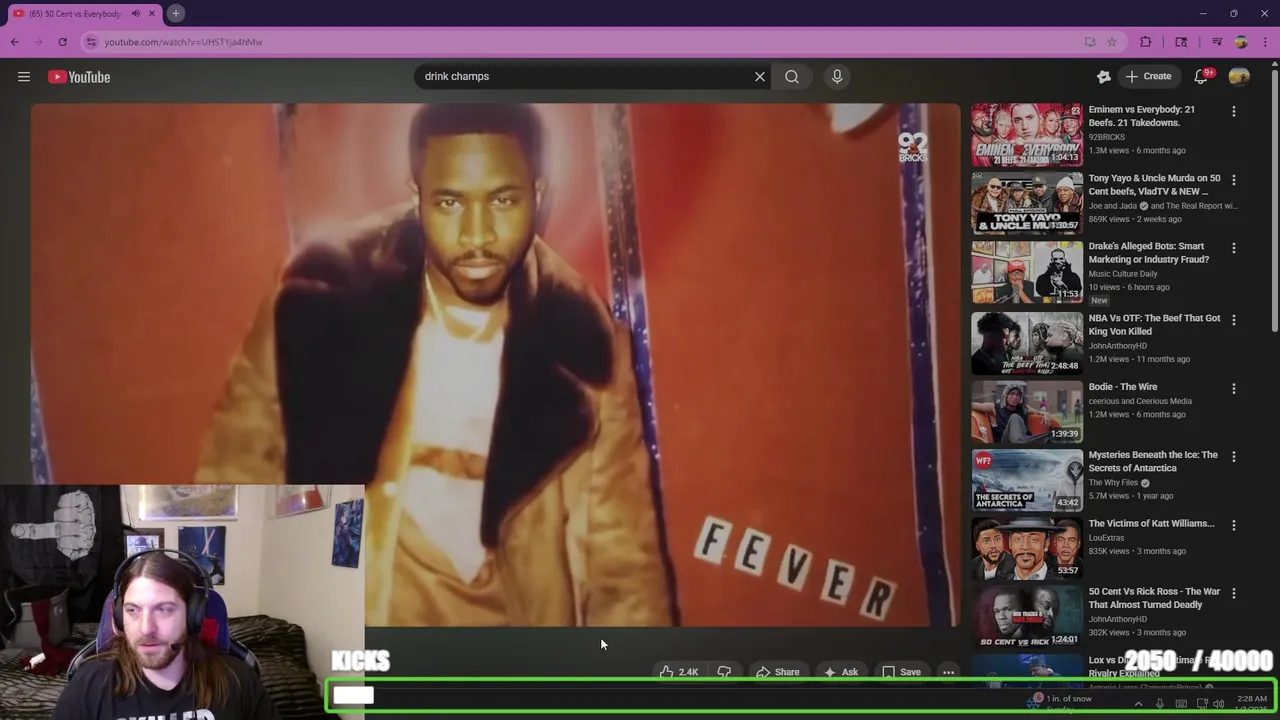Open Eminem vs Everybody thumbnail
This screenshot has width=1280, height=720.
click(x=1027, y=134)
